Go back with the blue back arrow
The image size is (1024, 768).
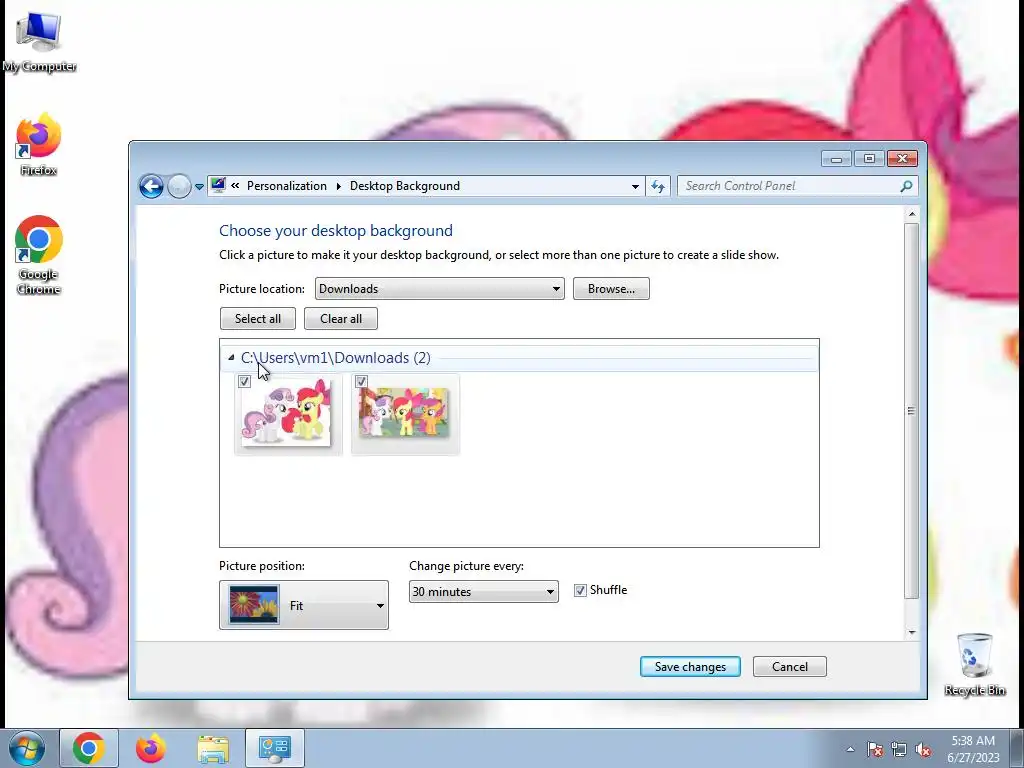151,186
